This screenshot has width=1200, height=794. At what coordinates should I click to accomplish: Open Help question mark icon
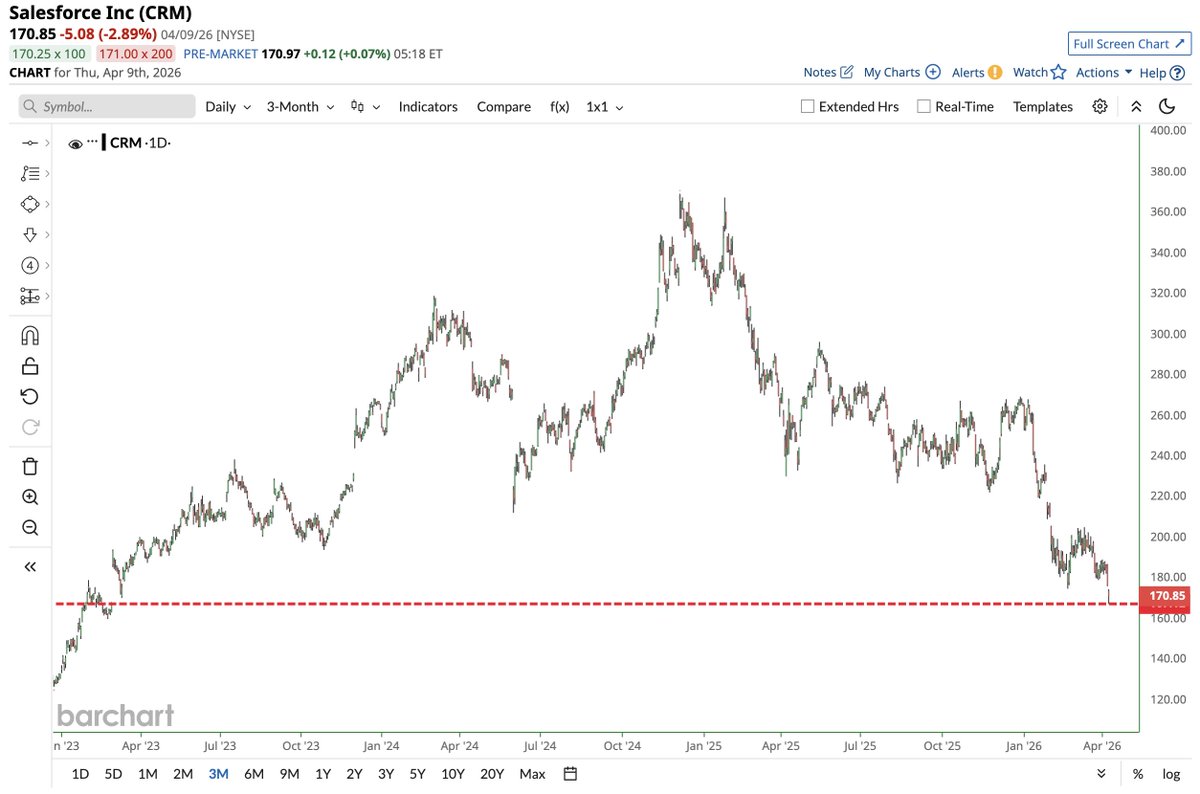click(x=1177, y=72)
